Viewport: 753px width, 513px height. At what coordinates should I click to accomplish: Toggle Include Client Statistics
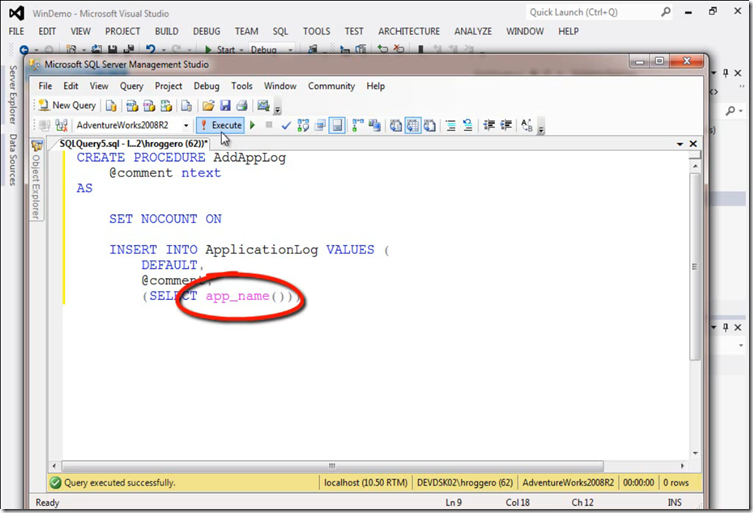coord(375,126)
